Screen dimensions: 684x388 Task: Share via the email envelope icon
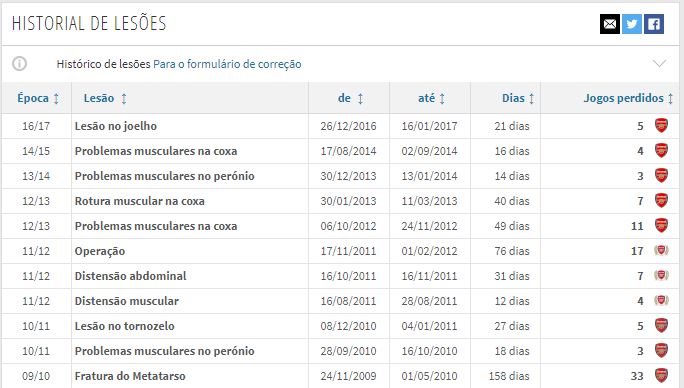click(x=610, y=24)
